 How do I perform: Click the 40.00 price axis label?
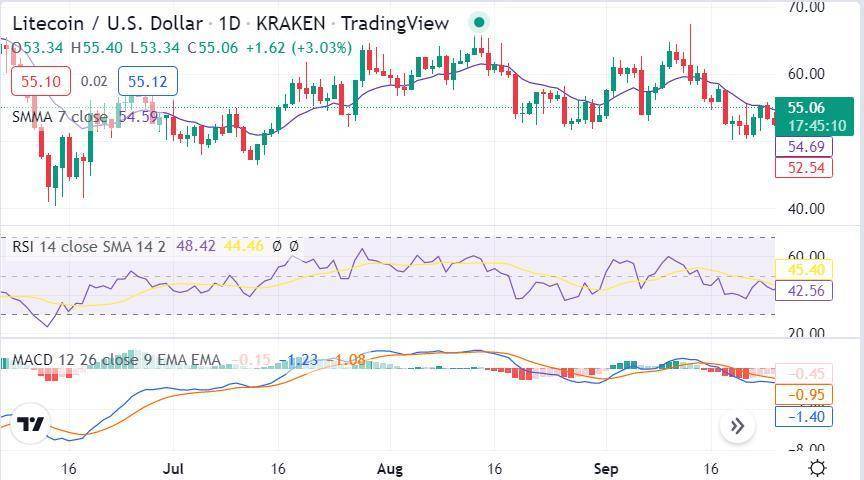tap(806, 209)
